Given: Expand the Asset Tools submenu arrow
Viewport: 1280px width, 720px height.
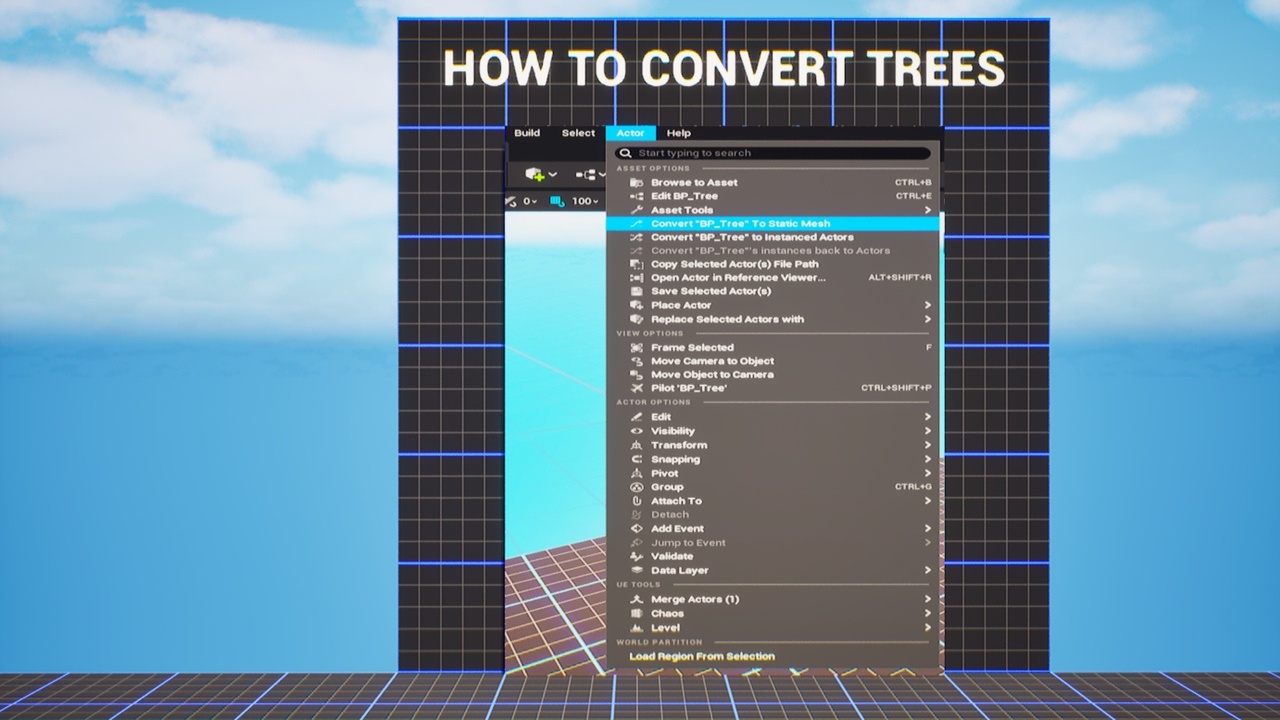Looking at the screenshot, I should [x=928, y=210].
